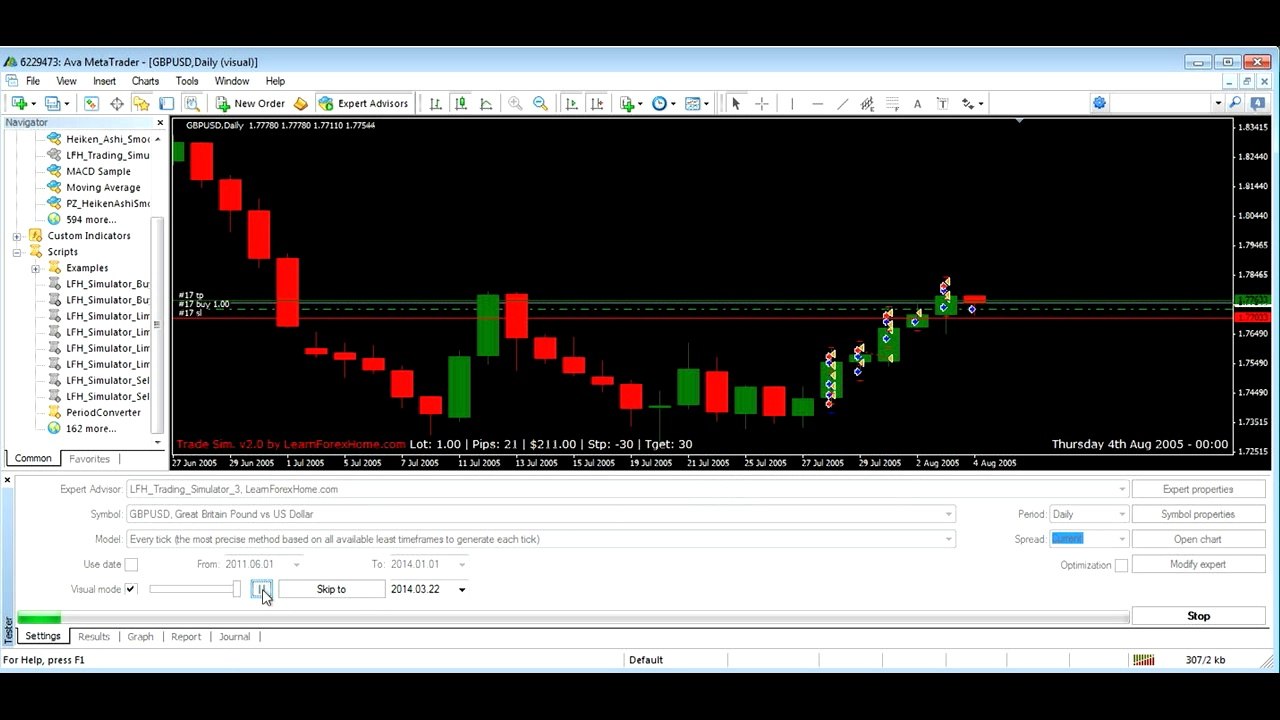This screenshot has height=720, width=1280.
Task: Select the Equidistant Channel tool
Action: click(867, 103)
